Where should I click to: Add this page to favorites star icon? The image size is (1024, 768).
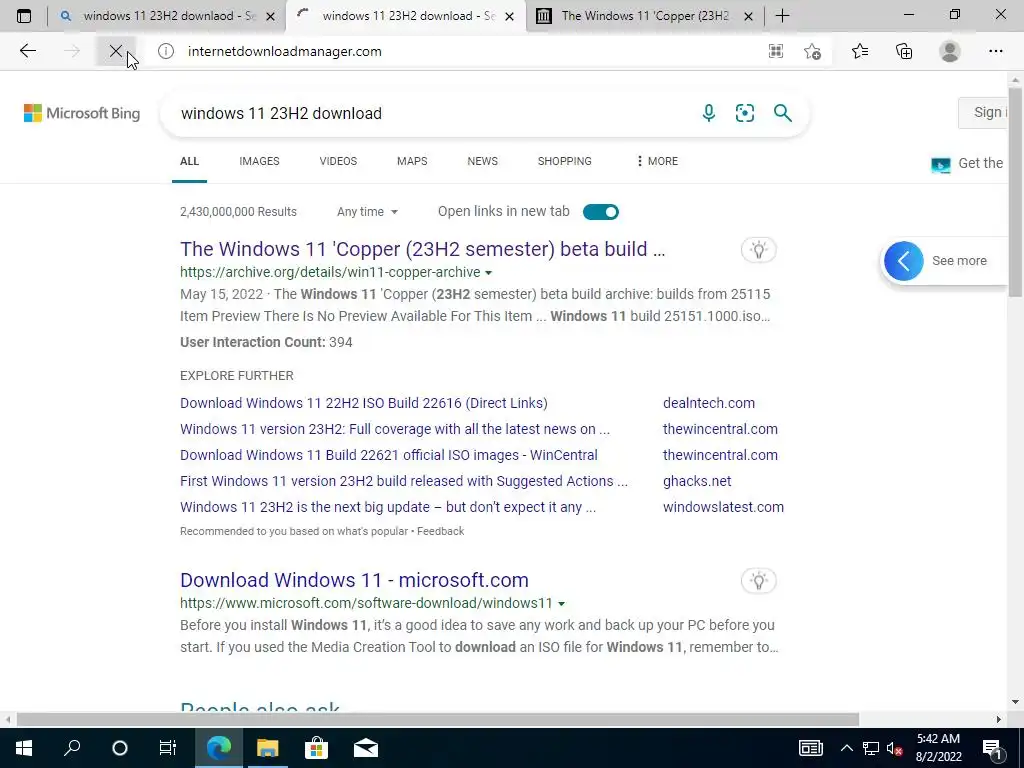click(x=812, y=51)
